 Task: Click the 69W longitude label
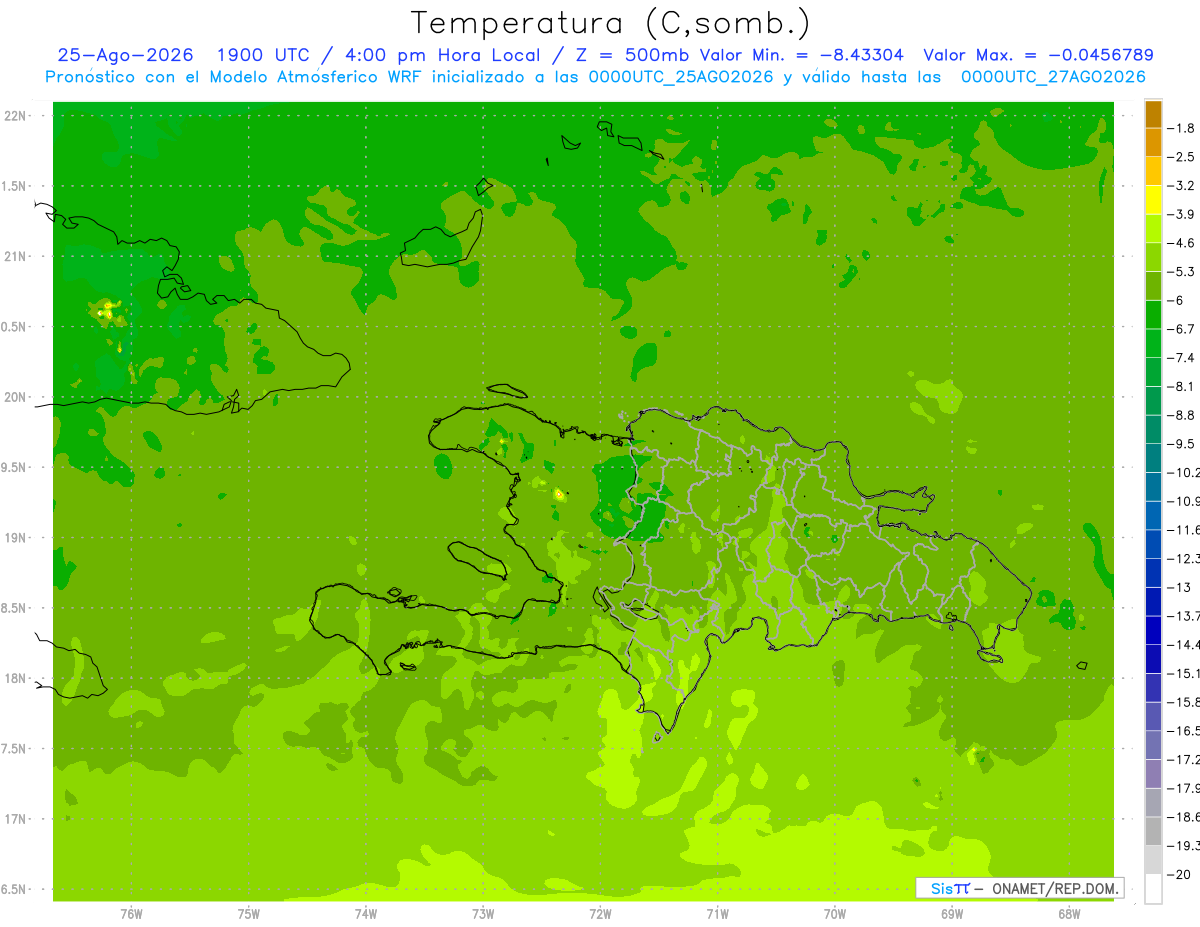click(x=952, y=914)
